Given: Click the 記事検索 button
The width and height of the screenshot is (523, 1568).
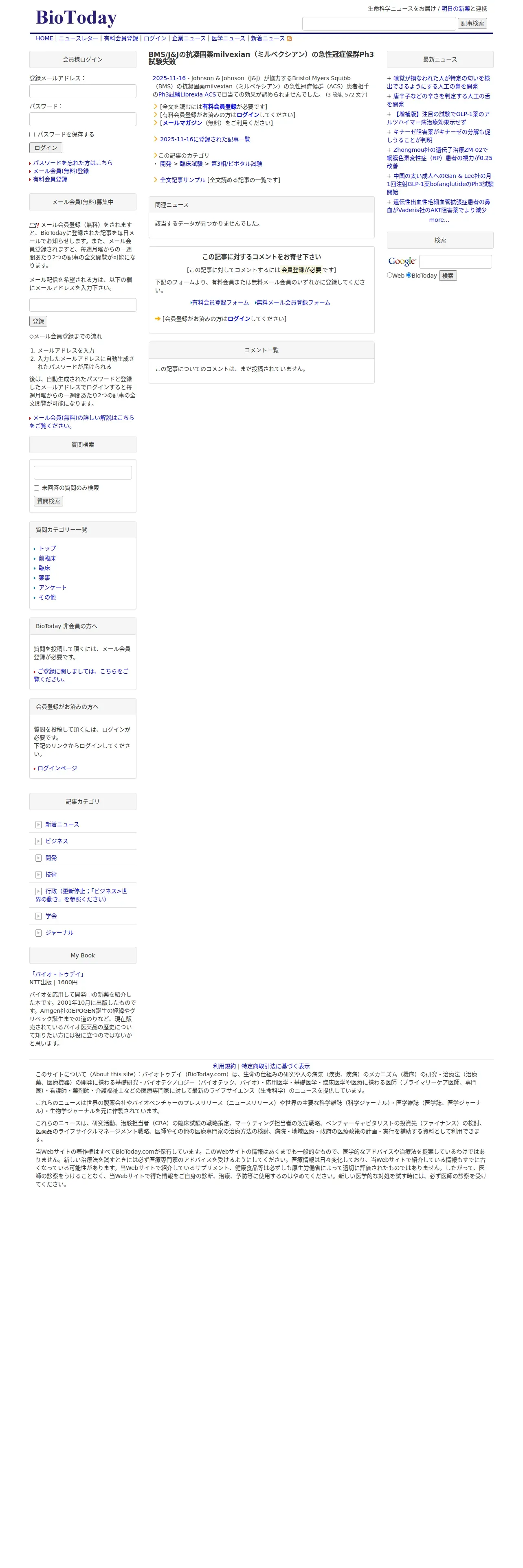Looking at the screenshot, I should [x=472, y=23].
